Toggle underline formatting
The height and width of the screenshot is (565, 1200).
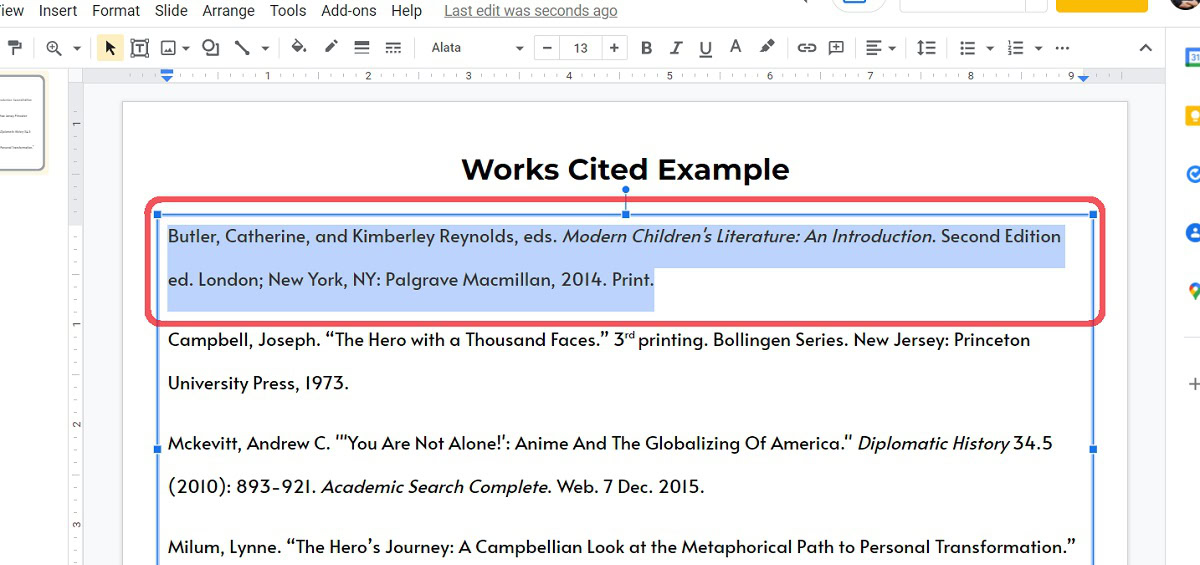[705, 48]
